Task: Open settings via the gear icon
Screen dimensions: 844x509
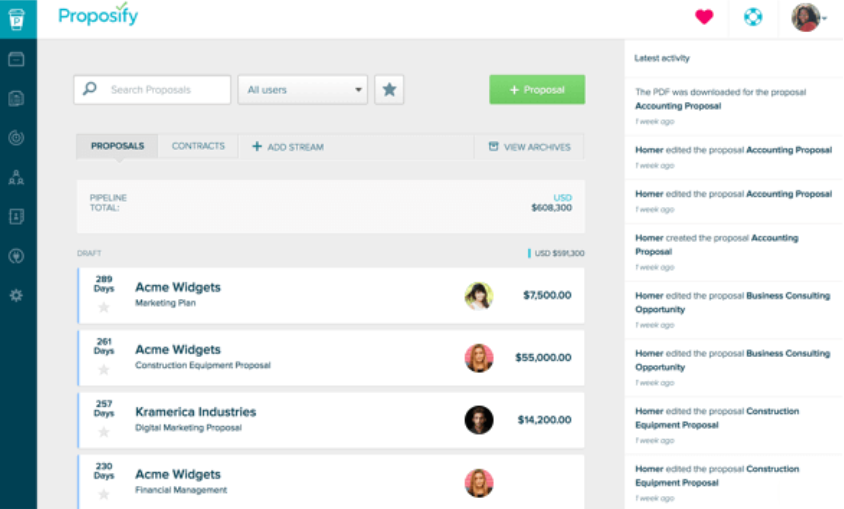Action: point(16,295)
